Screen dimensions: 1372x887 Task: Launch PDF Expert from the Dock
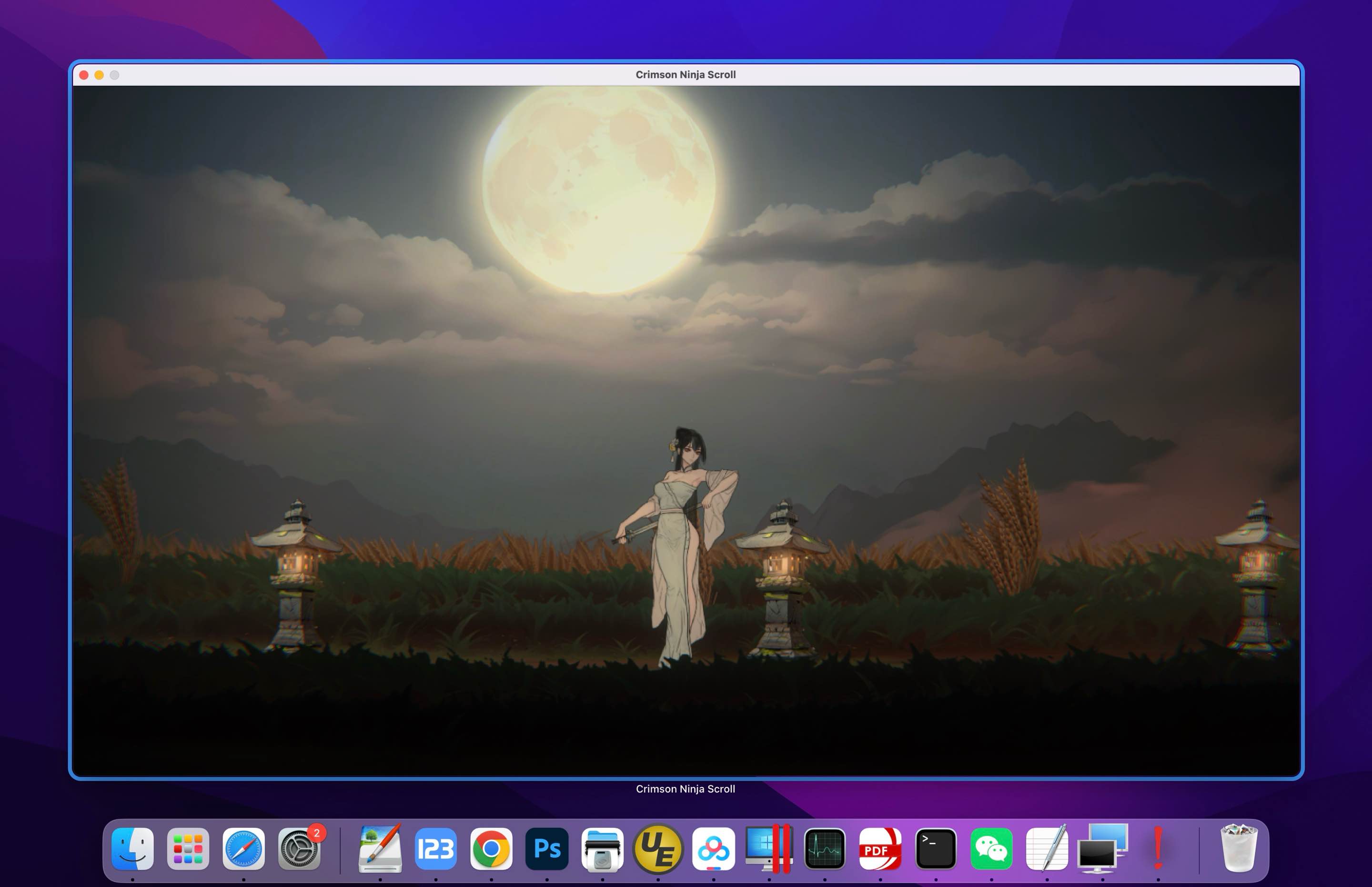click(x=880, y=849)
